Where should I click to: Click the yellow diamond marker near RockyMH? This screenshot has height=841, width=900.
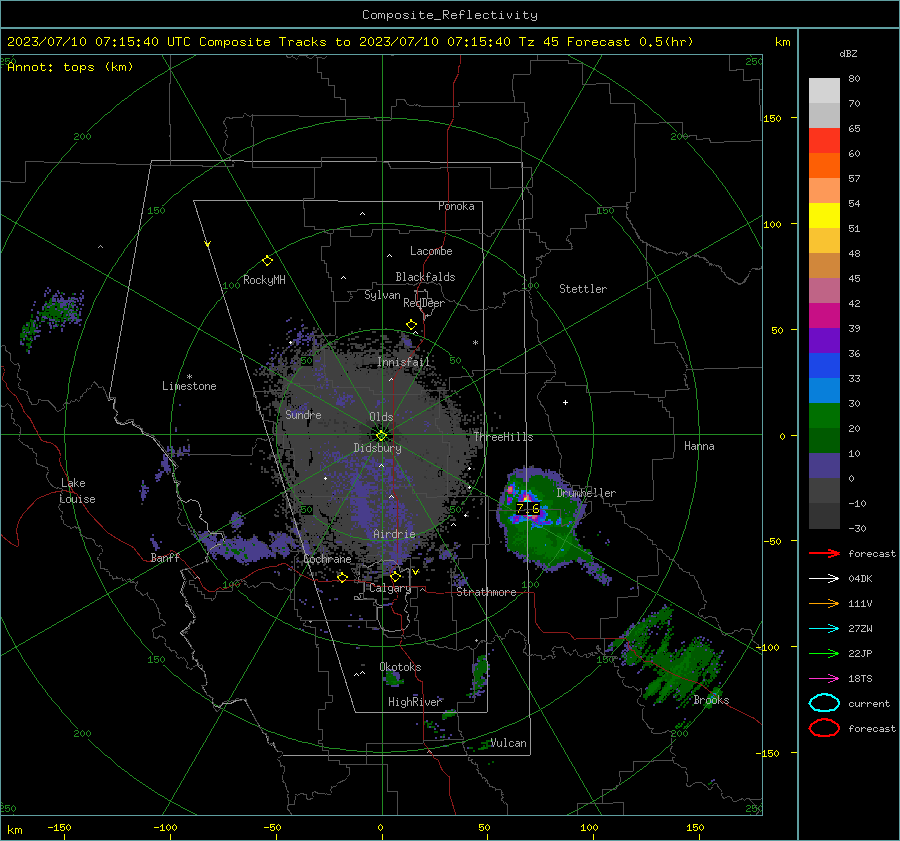[267, 261]
